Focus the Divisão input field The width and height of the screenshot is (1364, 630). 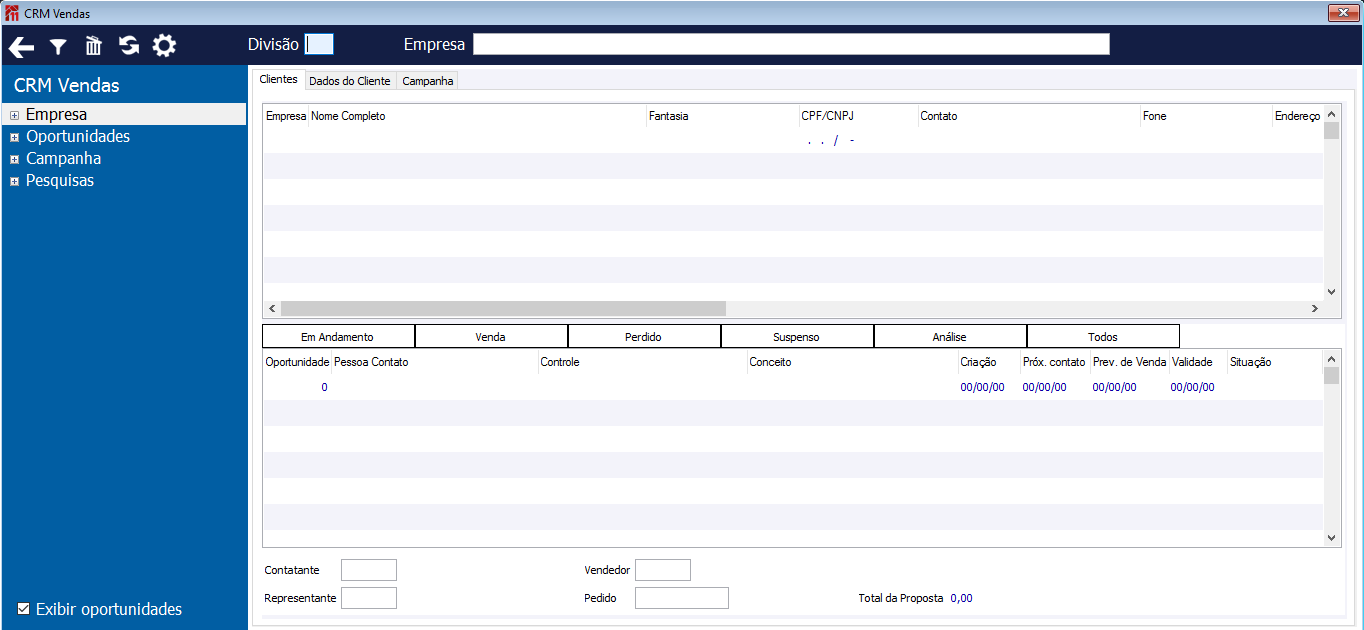pyautogui.click(x=319, y=44)
